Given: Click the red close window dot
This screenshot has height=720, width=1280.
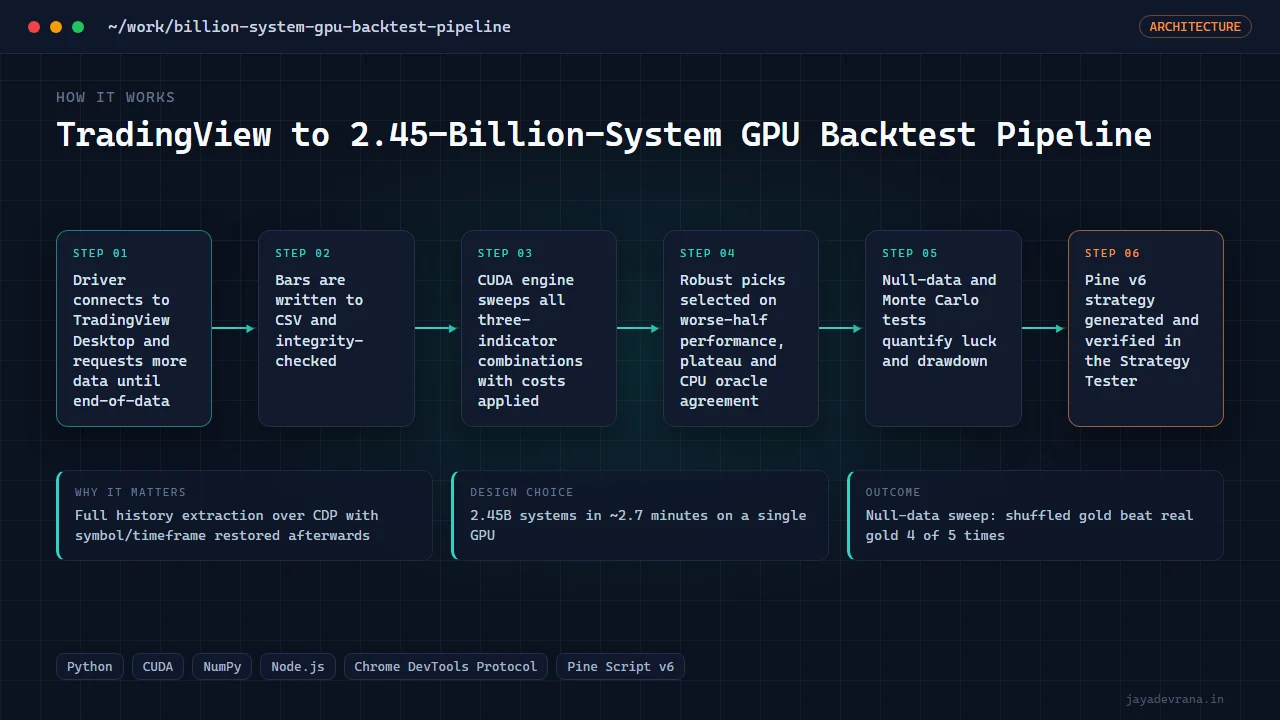Looking at the screenshot, I should point(34,27).
